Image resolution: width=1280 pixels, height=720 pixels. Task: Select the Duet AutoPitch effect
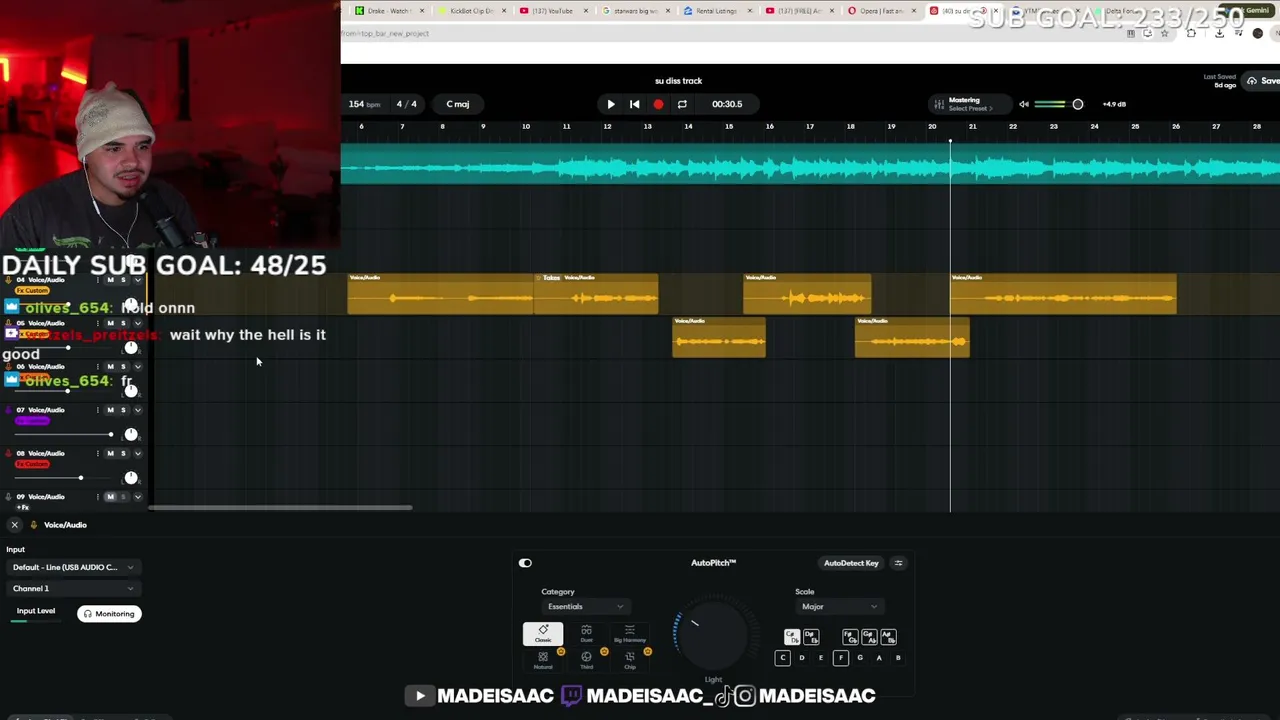coord(586,634)
